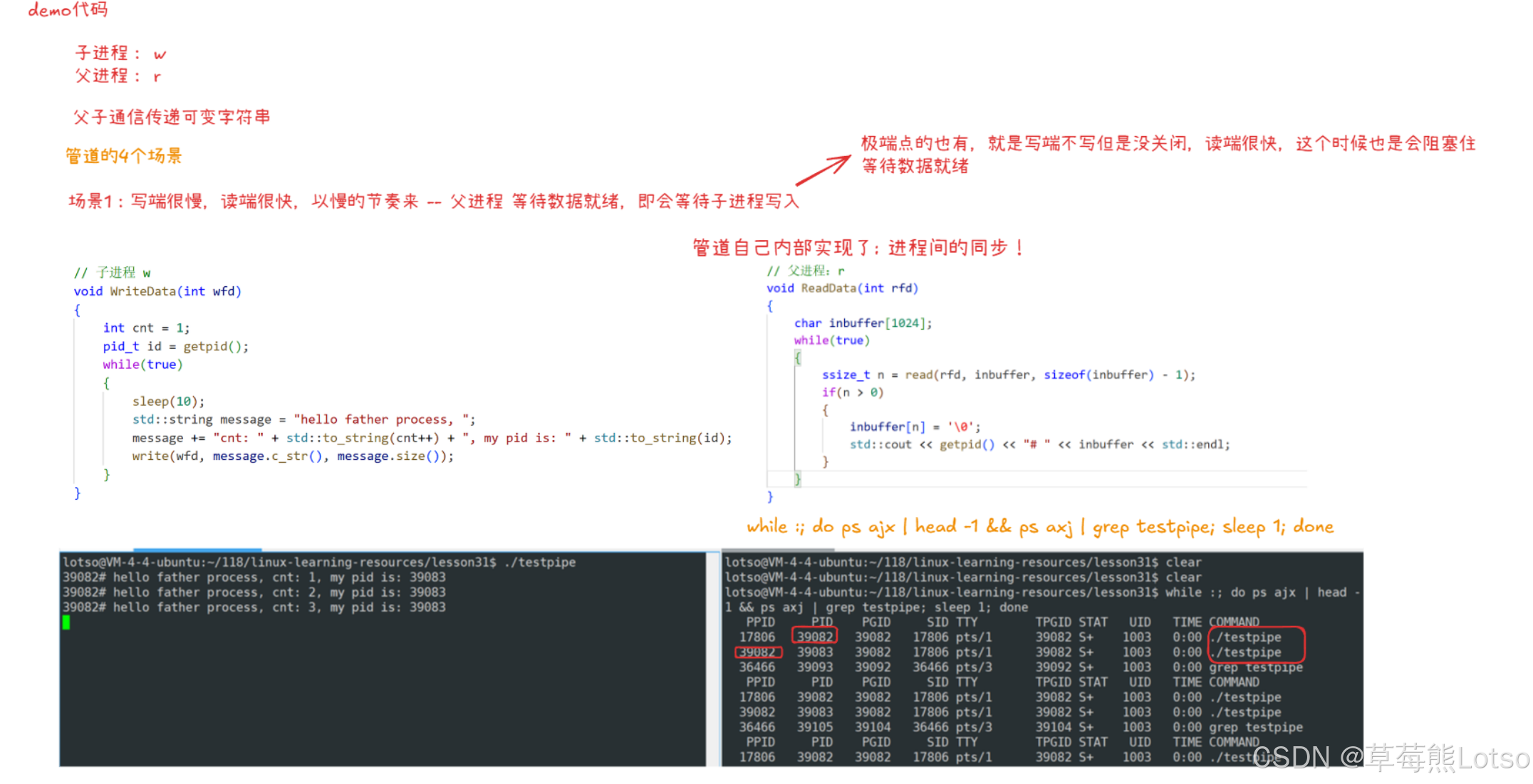1533x784 pixels.
Task: Click the opening brace below if(n > 0)
Action: (825, 409)
